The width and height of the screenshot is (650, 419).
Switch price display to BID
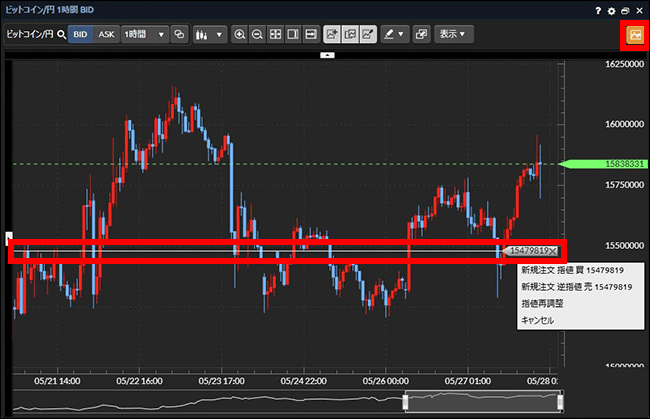click(x=81, y=34)
